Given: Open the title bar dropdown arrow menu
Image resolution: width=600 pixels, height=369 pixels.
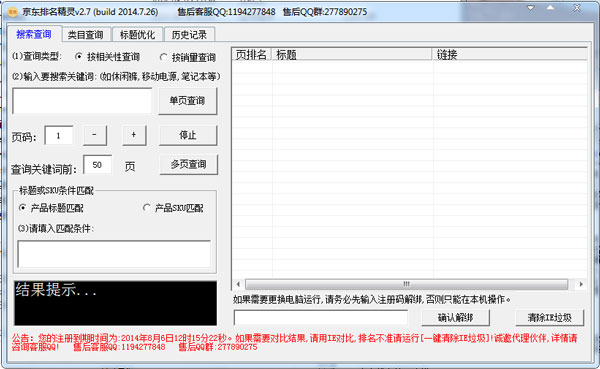Looking at the screenshot, I should [x=530, y=8].
